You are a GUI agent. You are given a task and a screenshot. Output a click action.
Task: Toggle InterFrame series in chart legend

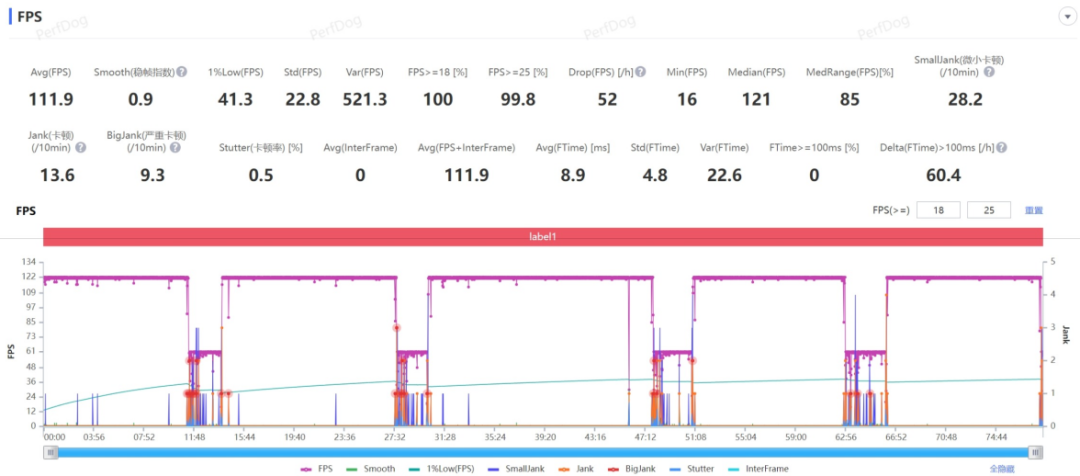(760, 468)
